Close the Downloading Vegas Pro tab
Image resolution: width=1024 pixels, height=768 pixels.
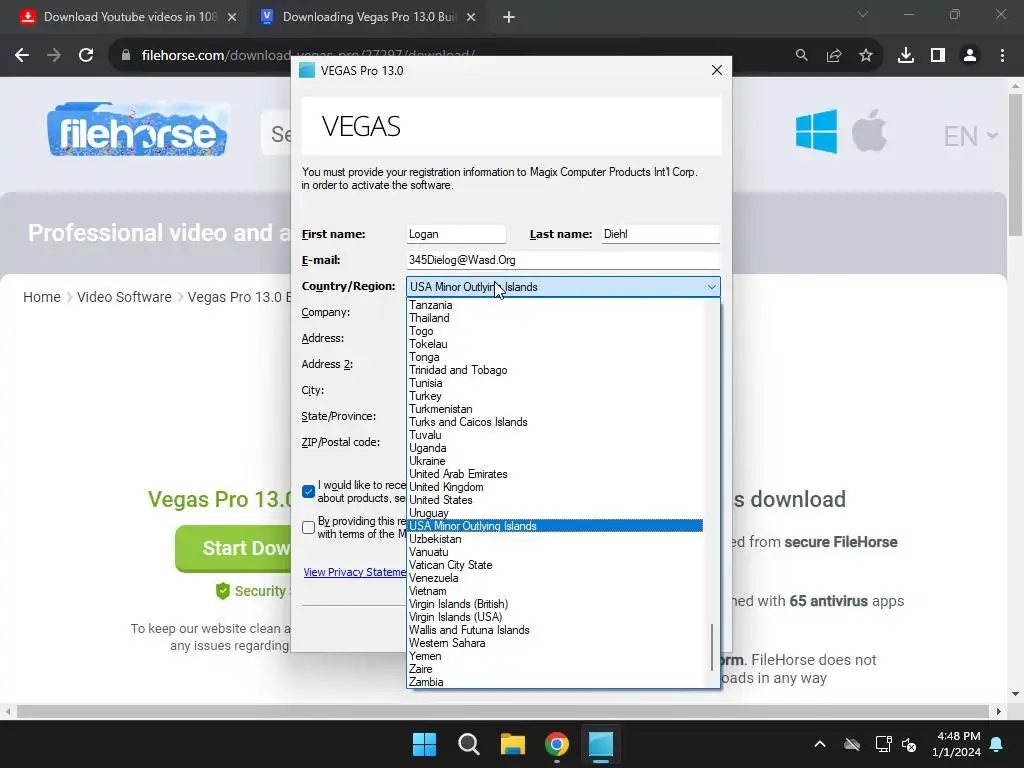[x=471, y=17]
